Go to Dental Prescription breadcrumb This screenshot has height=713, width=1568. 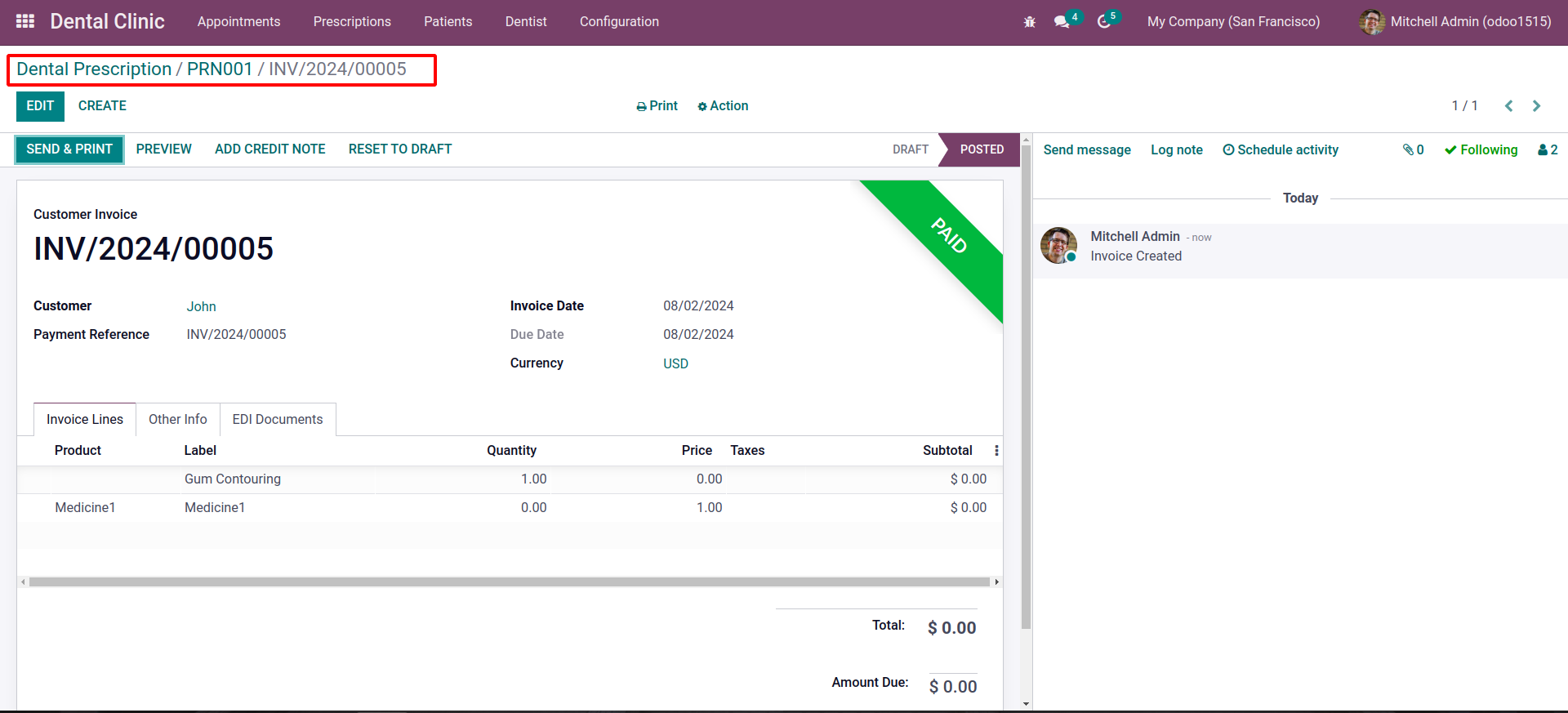(94, 69)
